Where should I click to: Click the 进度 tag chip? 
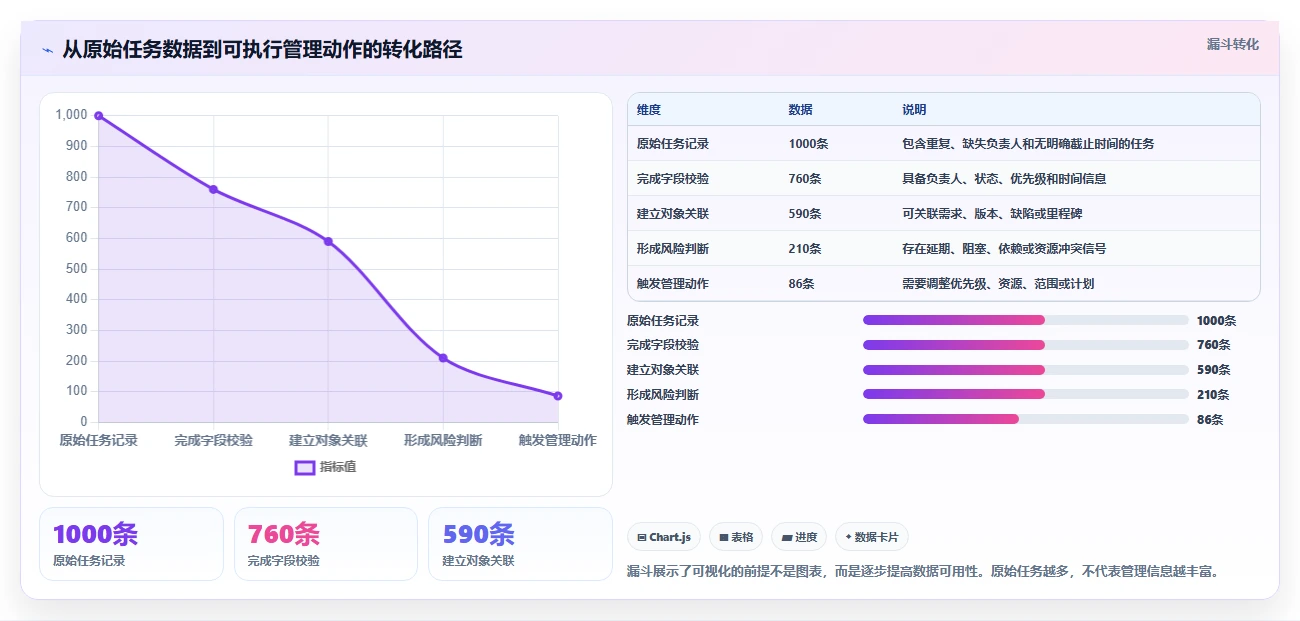pos(799,537)
